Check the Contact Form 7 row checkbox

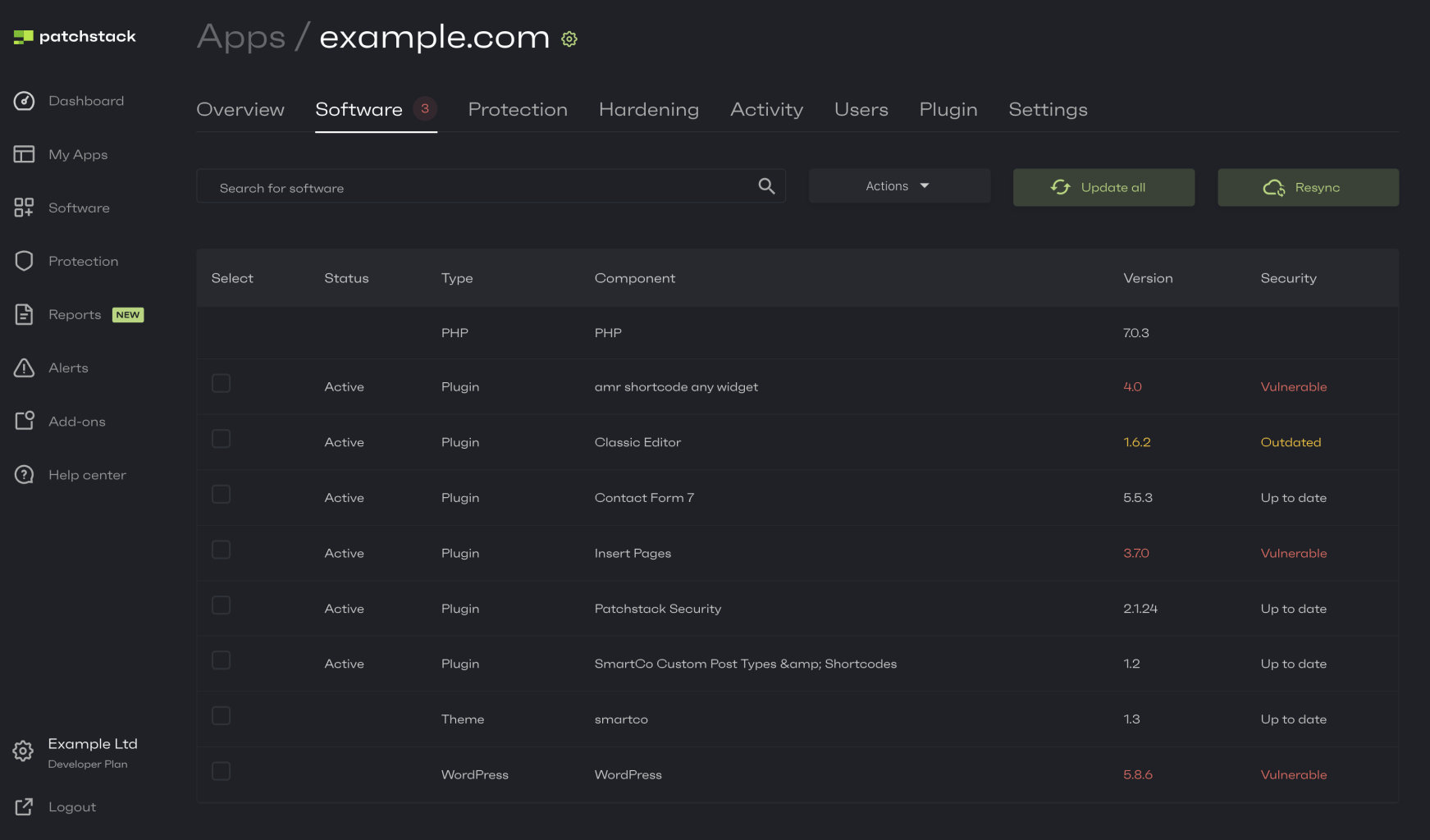[x=222, y=494]
